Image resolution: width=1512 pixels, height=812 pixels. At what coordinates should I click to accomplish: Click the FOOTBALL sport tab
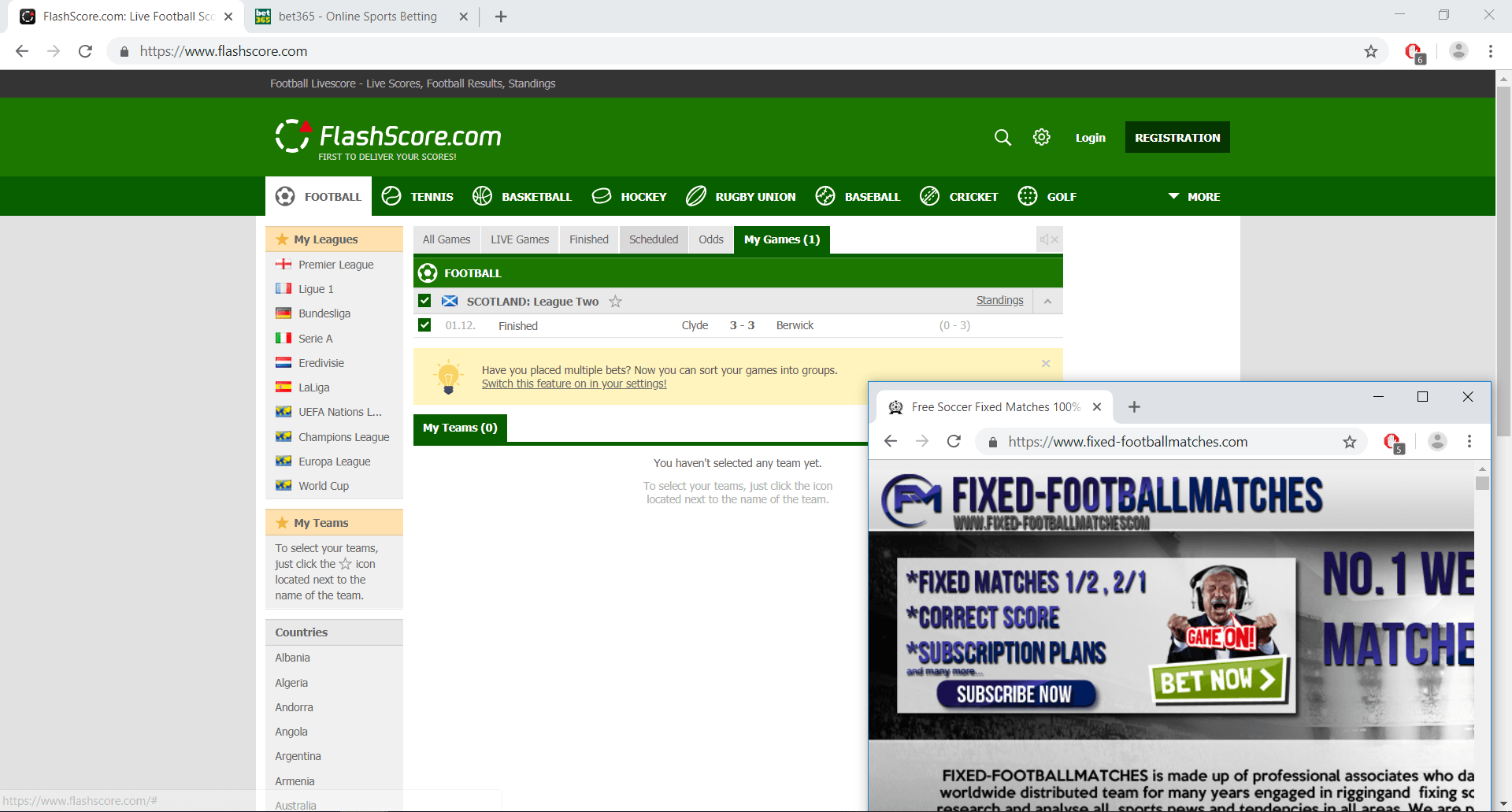[x=319, y=196]
